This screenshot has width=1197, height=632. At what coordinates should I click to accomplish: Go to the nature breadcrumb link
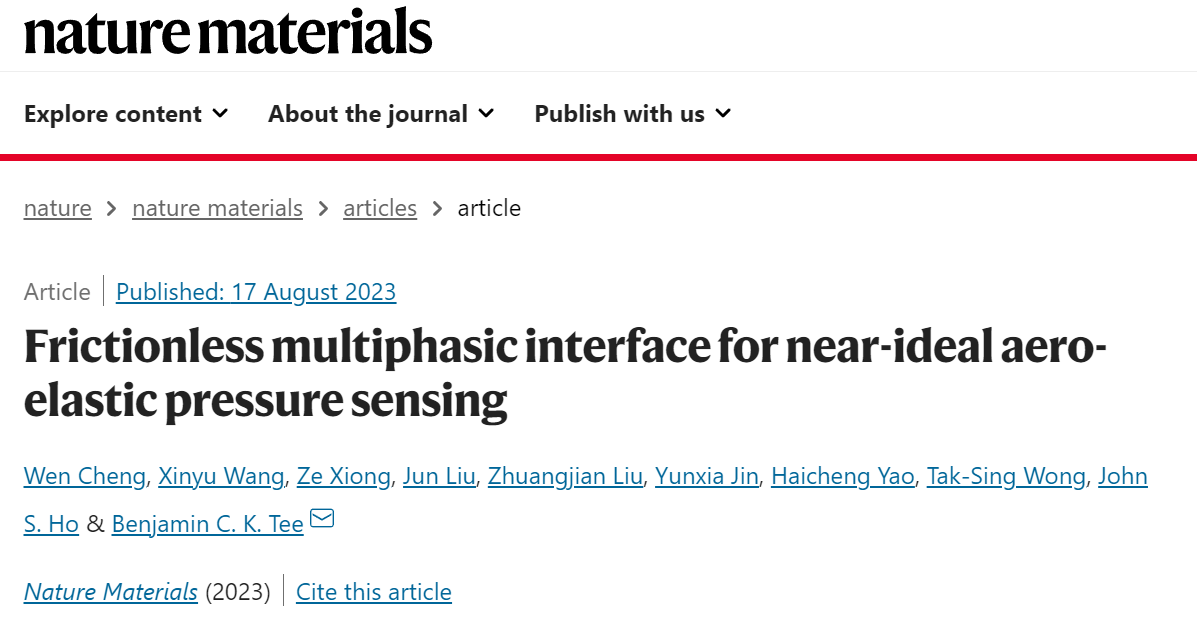pos(57,208)
